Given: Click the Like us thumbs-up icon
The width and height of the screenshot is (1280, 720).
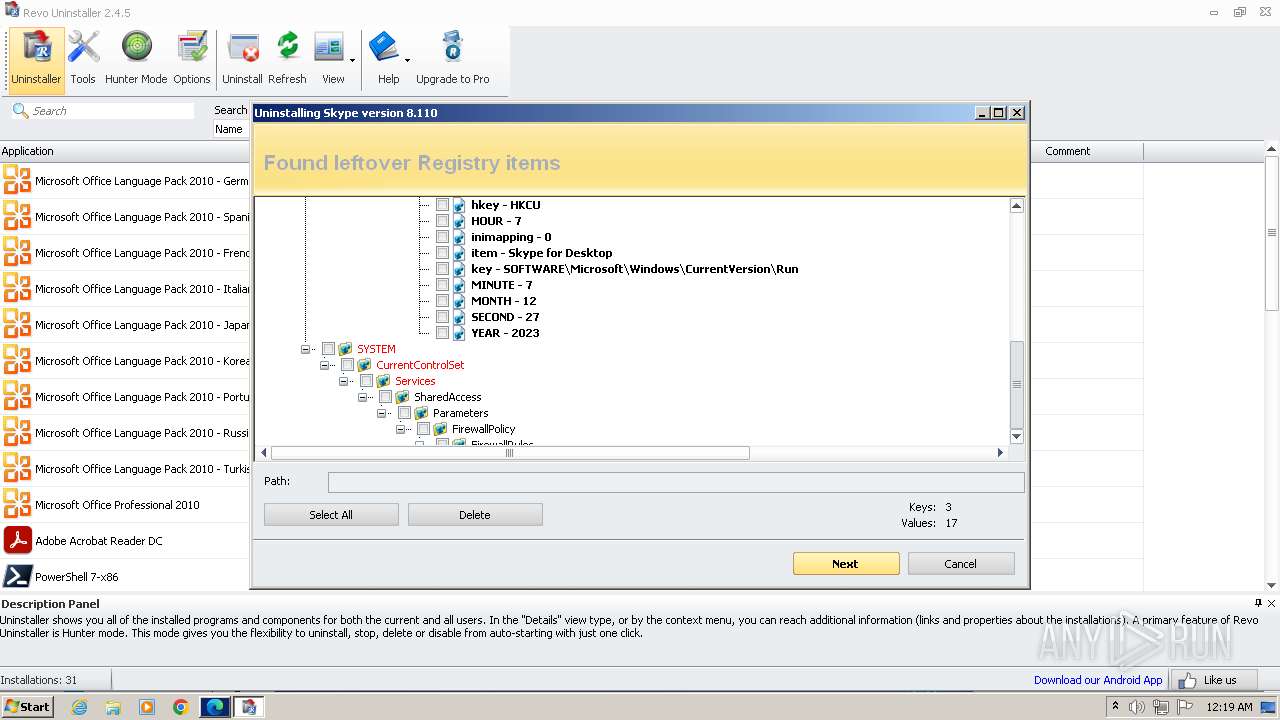Looking at the screenshot, I should click(1188, 680).
